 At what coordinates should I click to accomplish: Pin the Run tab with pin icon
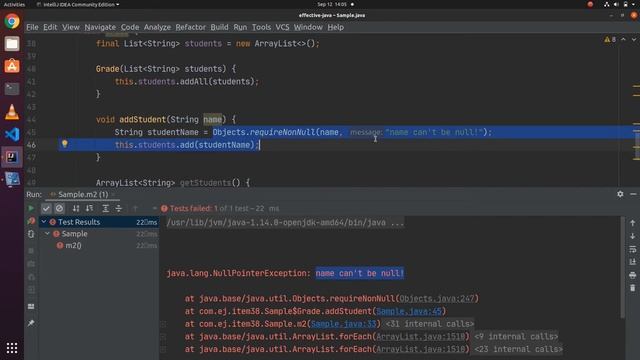click(x=31, y=323)
